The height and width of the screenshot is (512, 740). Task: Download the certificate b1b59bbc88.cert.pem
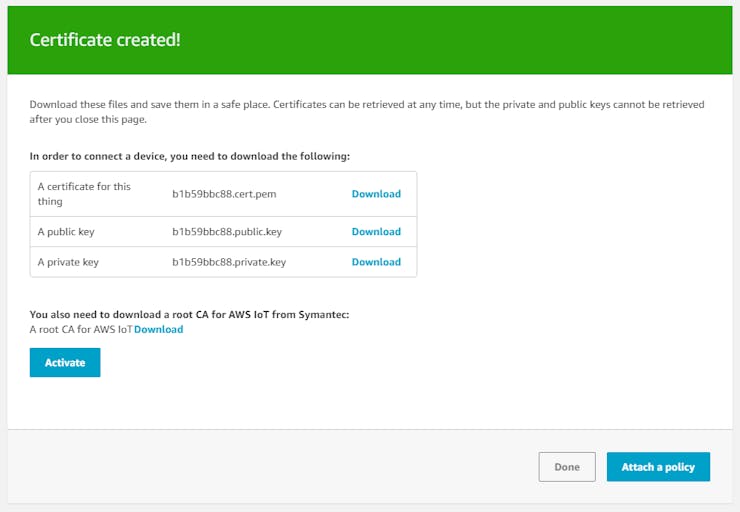pyautogui.click(x=376, y=194)
